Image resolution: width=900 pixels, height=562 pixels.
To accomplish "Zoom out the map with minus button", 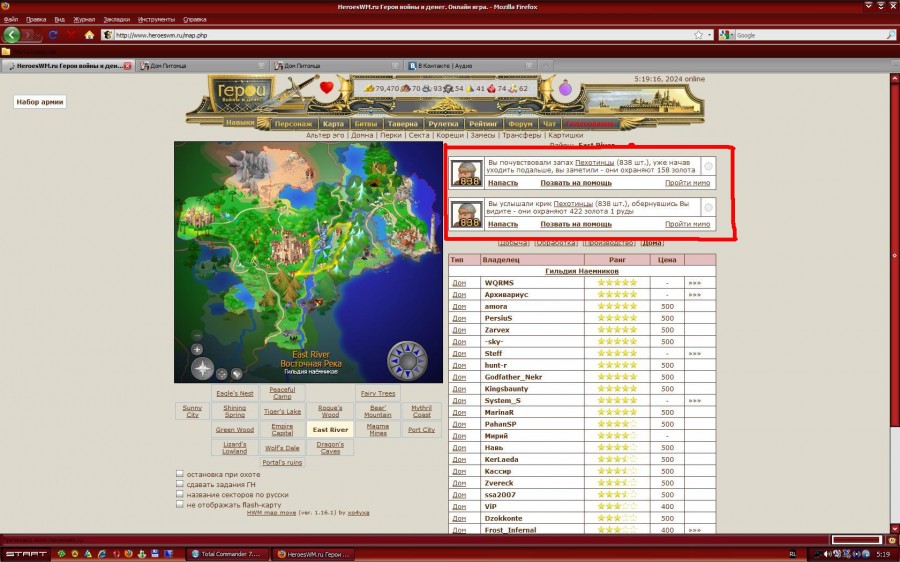I will [x=197, y=335].
